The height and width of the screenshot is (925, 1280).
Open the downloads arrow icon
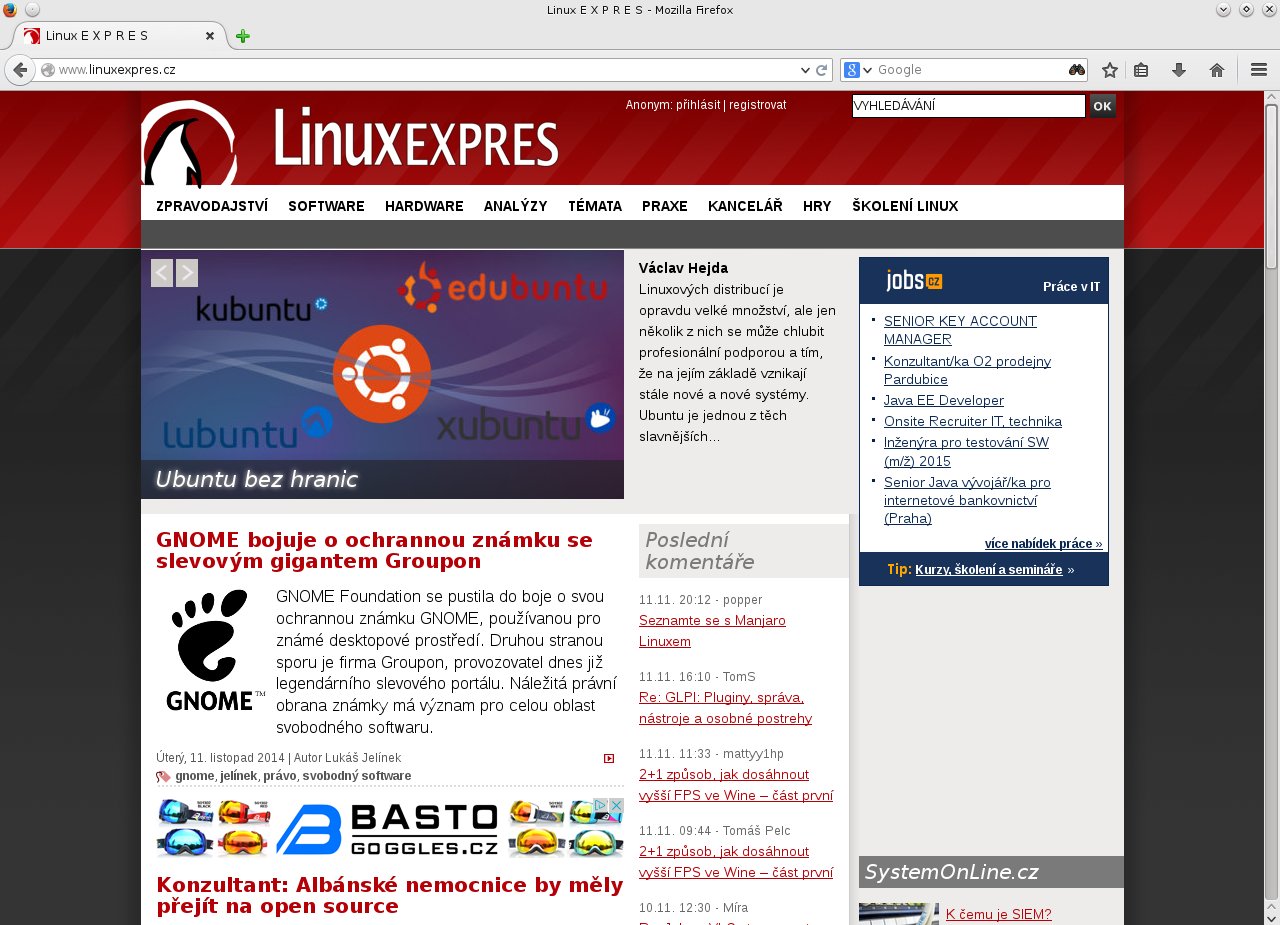tap(1179, 70)
